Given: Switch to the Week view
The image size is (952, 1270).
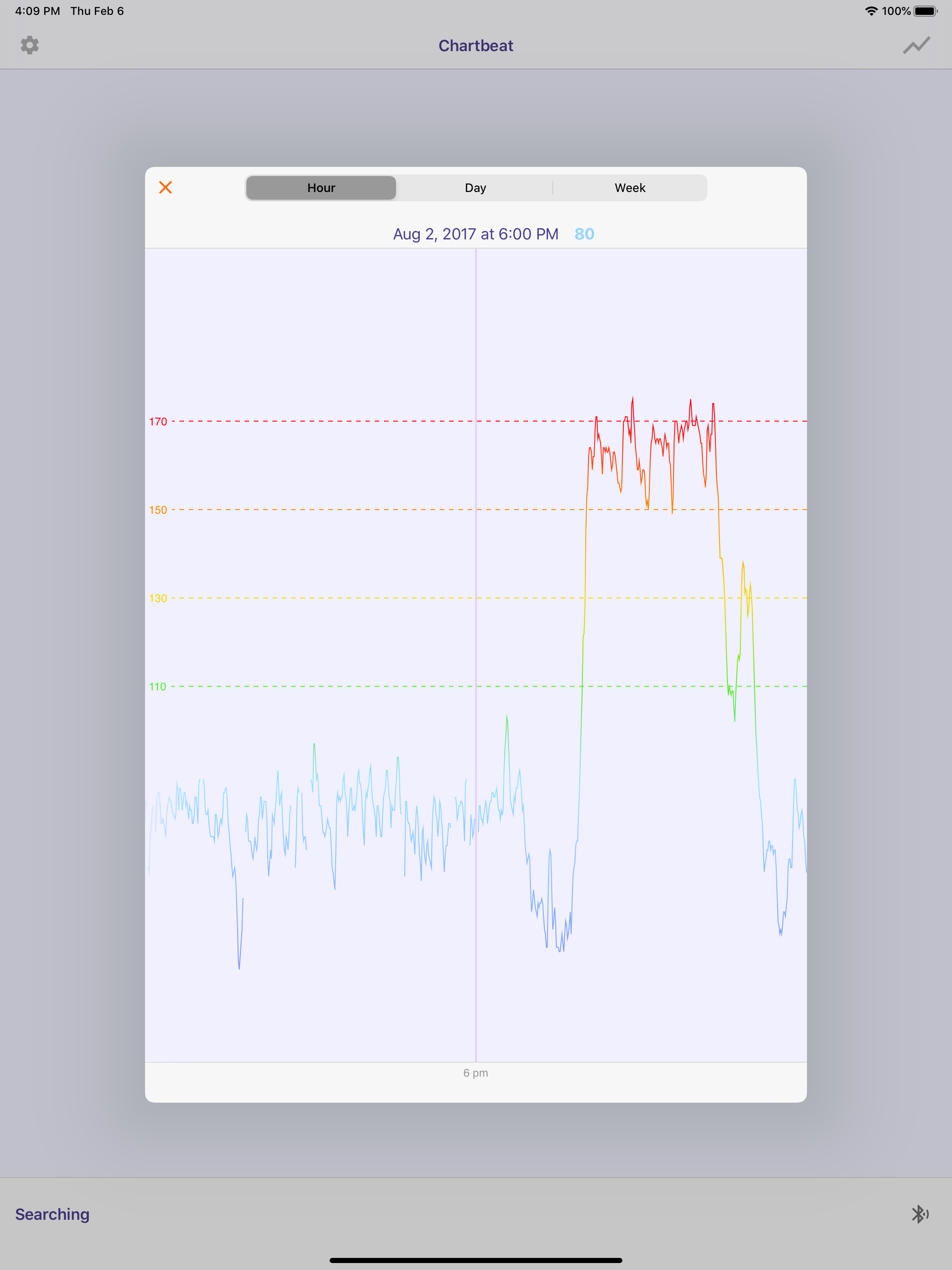Looking at the screenshot, I should click(x=629, y=187).
